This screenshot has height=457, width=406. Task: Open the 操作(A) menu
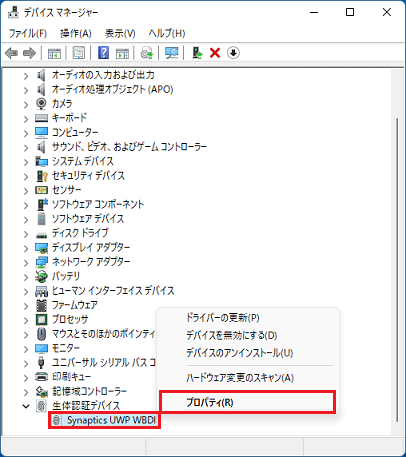point(76,33)
